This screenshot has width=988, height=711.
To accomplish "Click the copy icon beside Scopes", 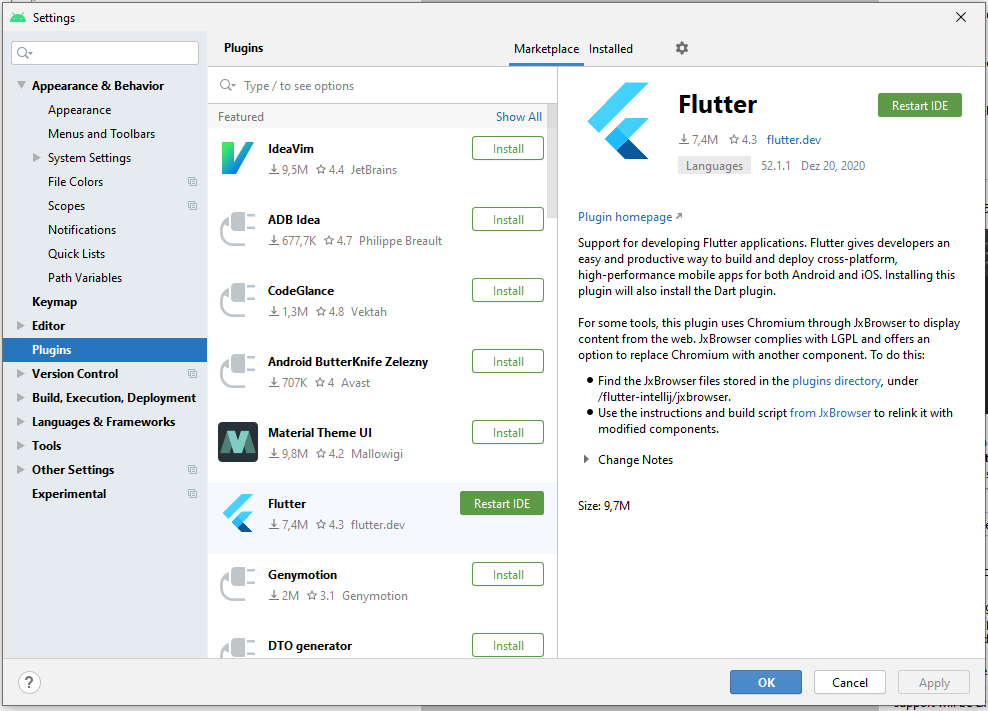I will click(192, 205).
